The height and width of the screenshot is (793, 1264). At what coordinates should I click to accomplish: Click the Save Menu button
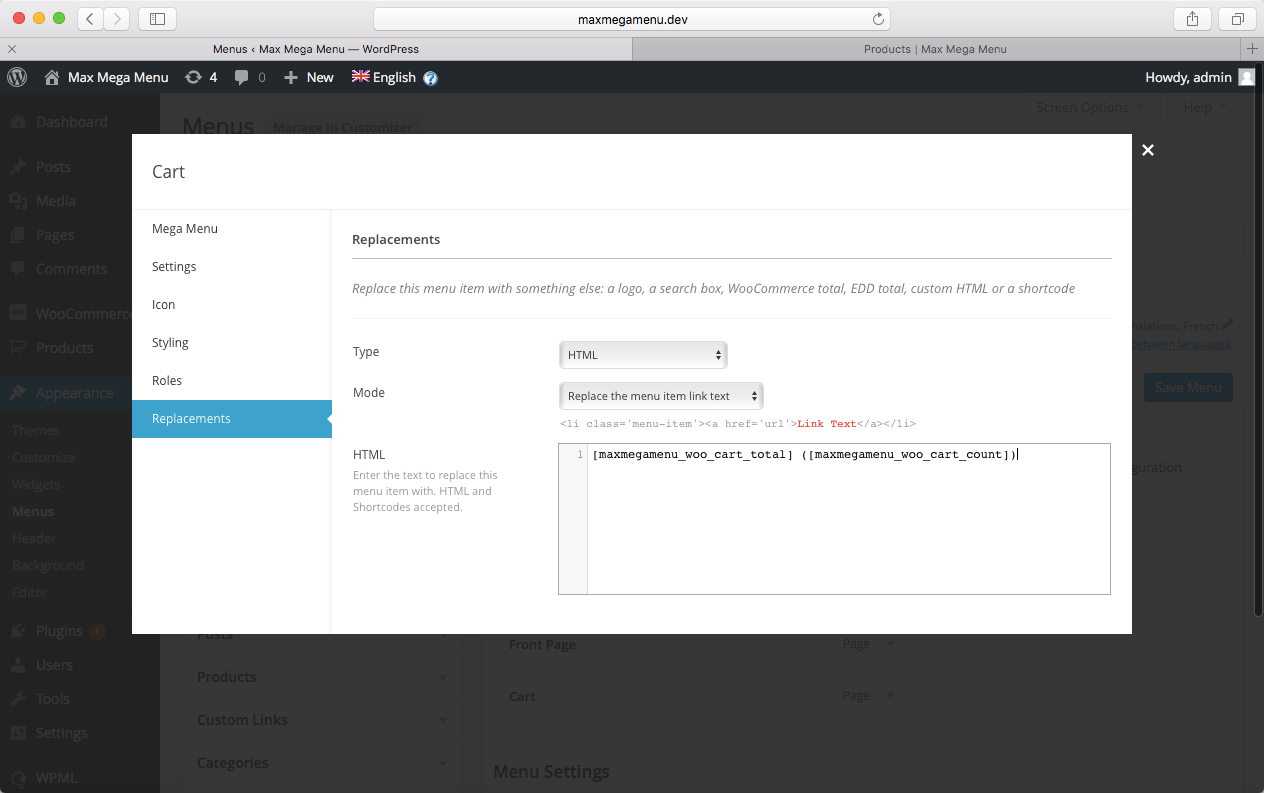[1188, 388]
